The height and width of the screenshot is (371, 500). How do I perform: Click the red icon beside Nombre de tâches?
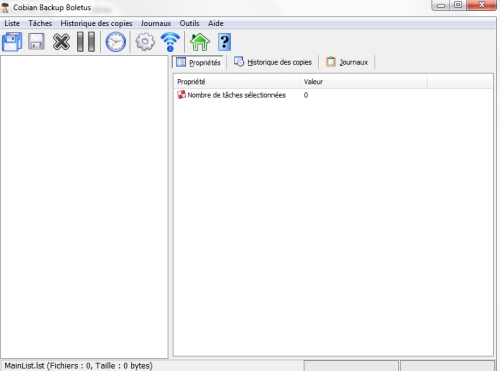(x=181, y=95)
